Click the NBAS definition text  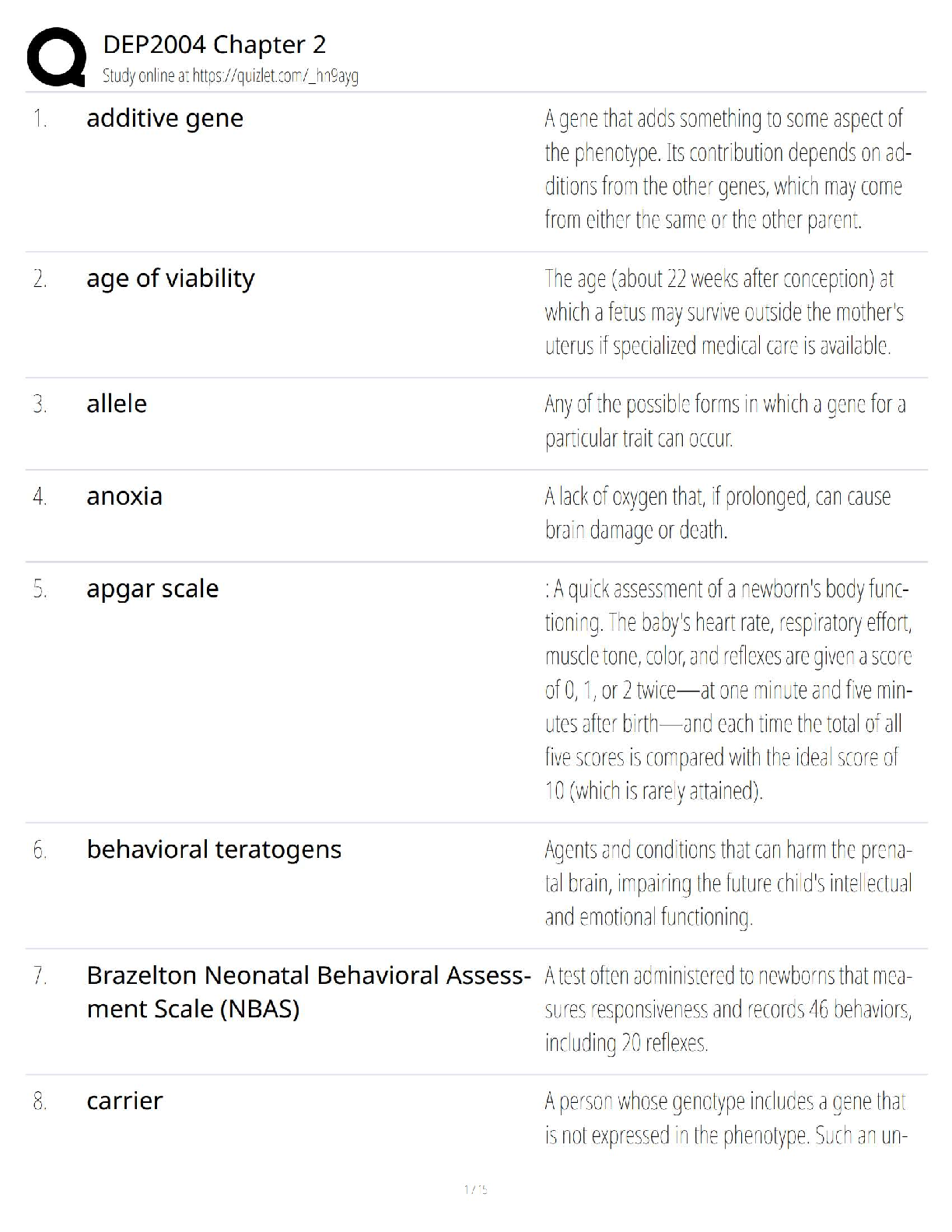[x=728, y=1009]
